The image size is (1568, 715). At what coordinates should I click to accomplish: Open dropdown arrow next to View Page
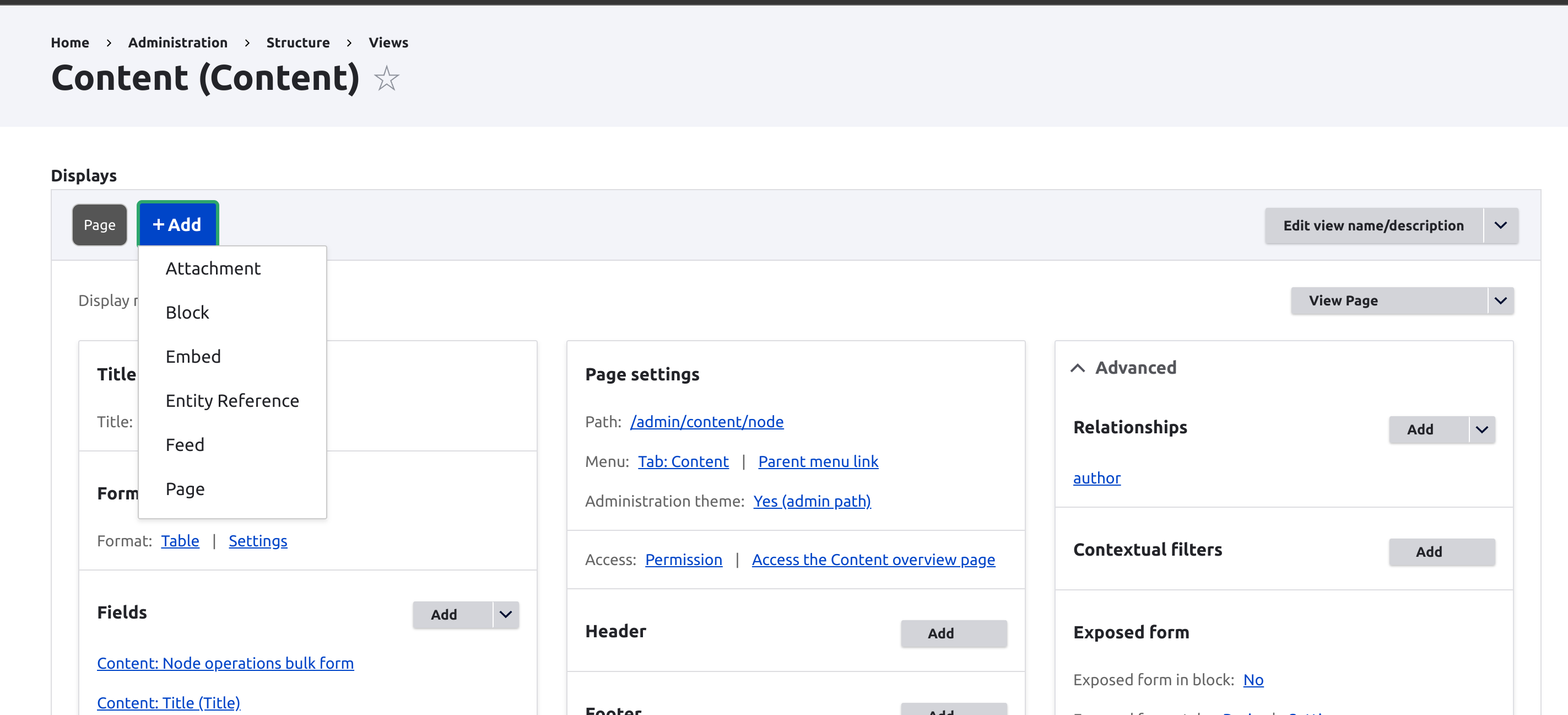[x=1500, y=301]
